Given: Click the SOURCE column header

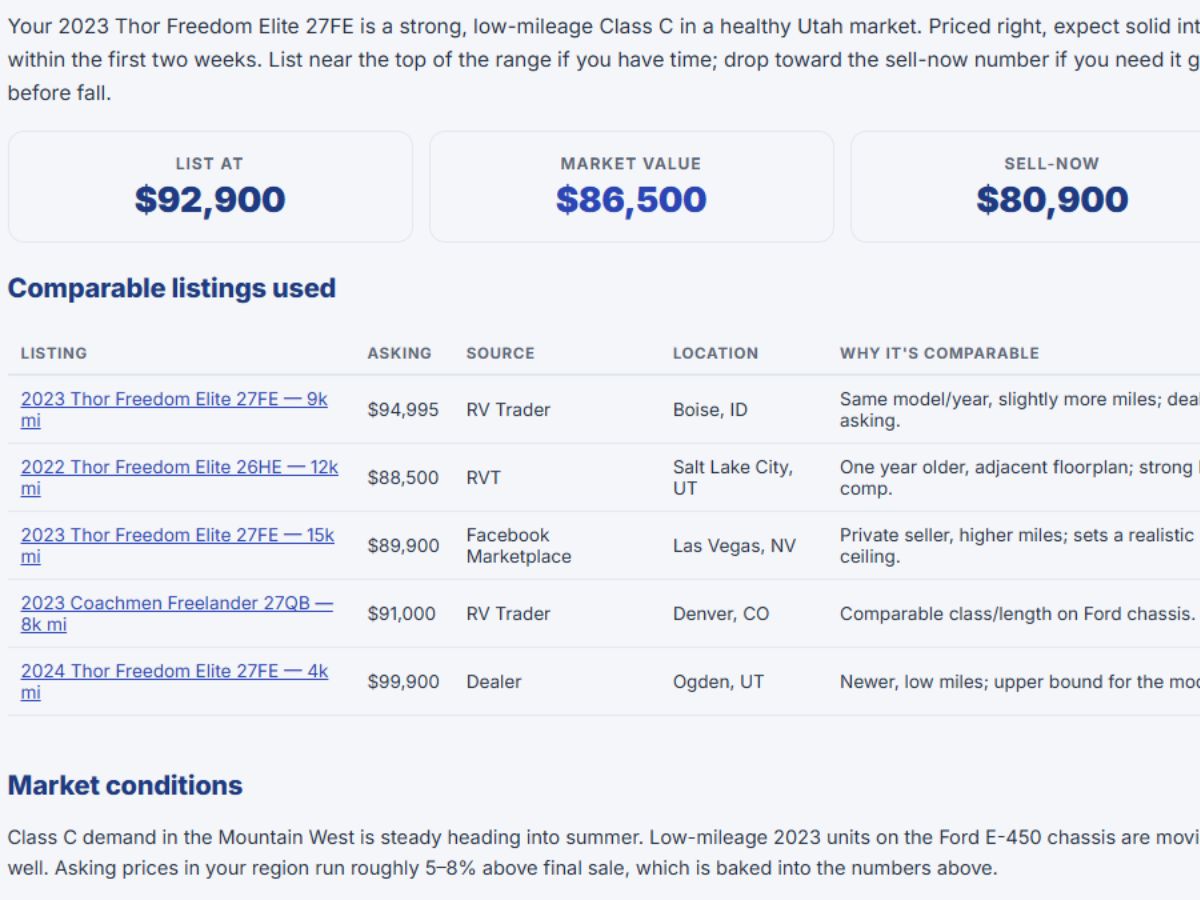Looking at the screenshot, I should pos(500,353).
